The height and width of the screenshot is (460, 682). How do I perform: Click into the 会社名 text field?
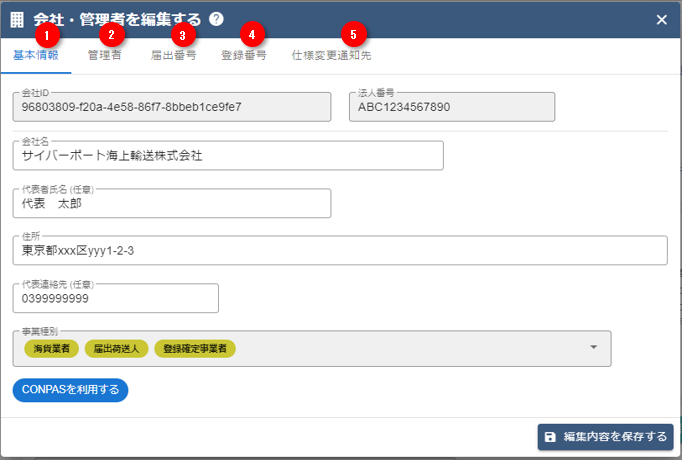[227, 156]
